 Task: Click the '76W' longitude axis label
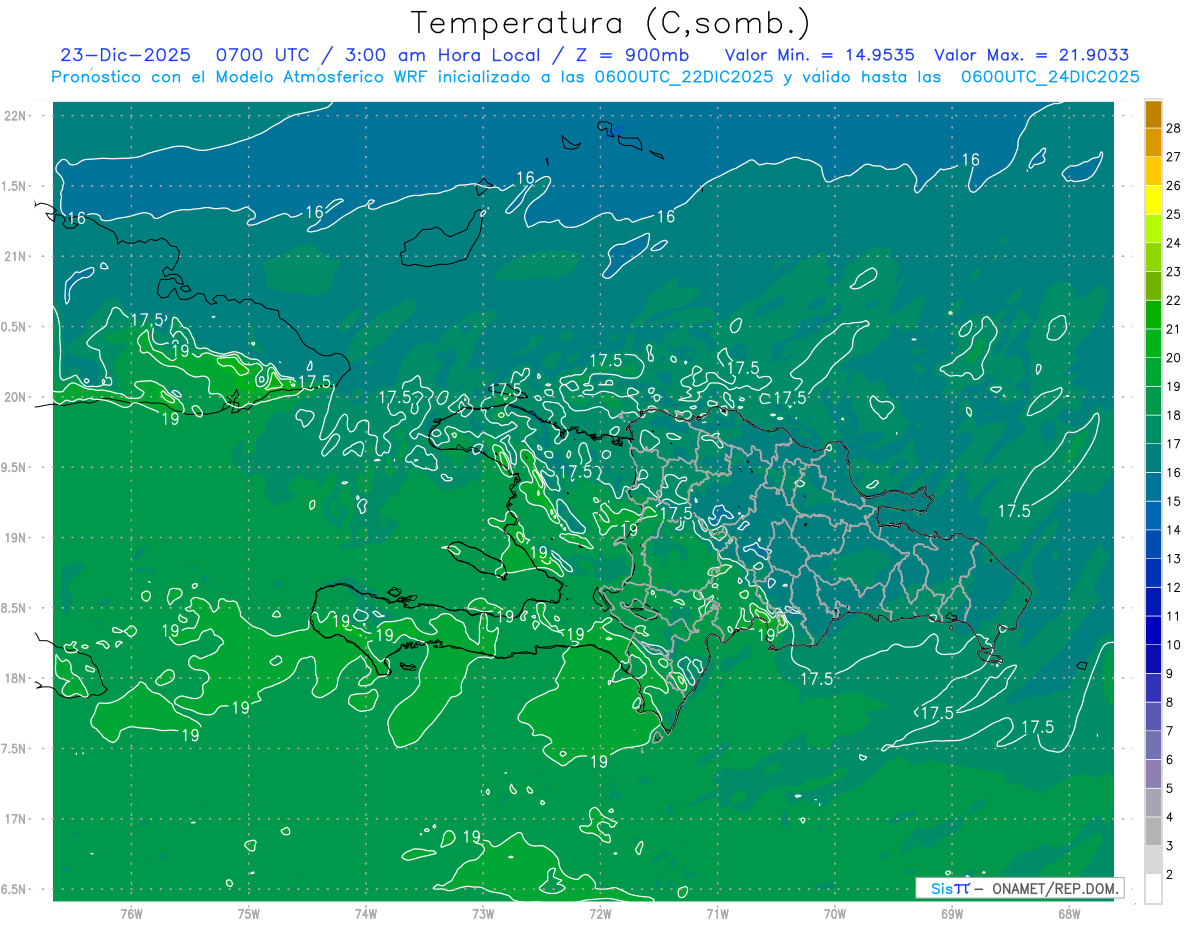tap(131, 914)
